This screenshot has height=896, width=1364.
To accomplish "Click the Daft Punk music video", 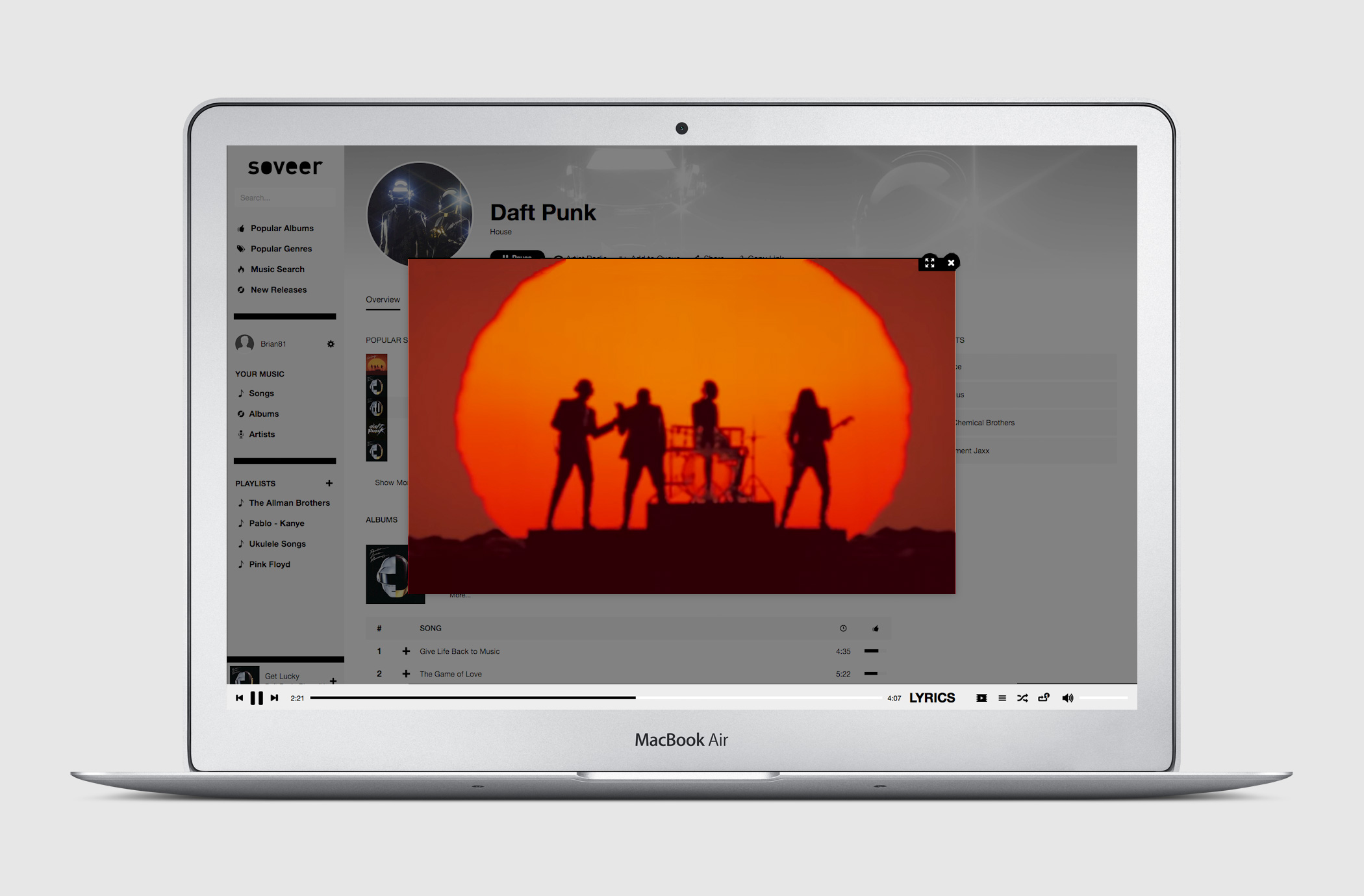I will [681, 427].
